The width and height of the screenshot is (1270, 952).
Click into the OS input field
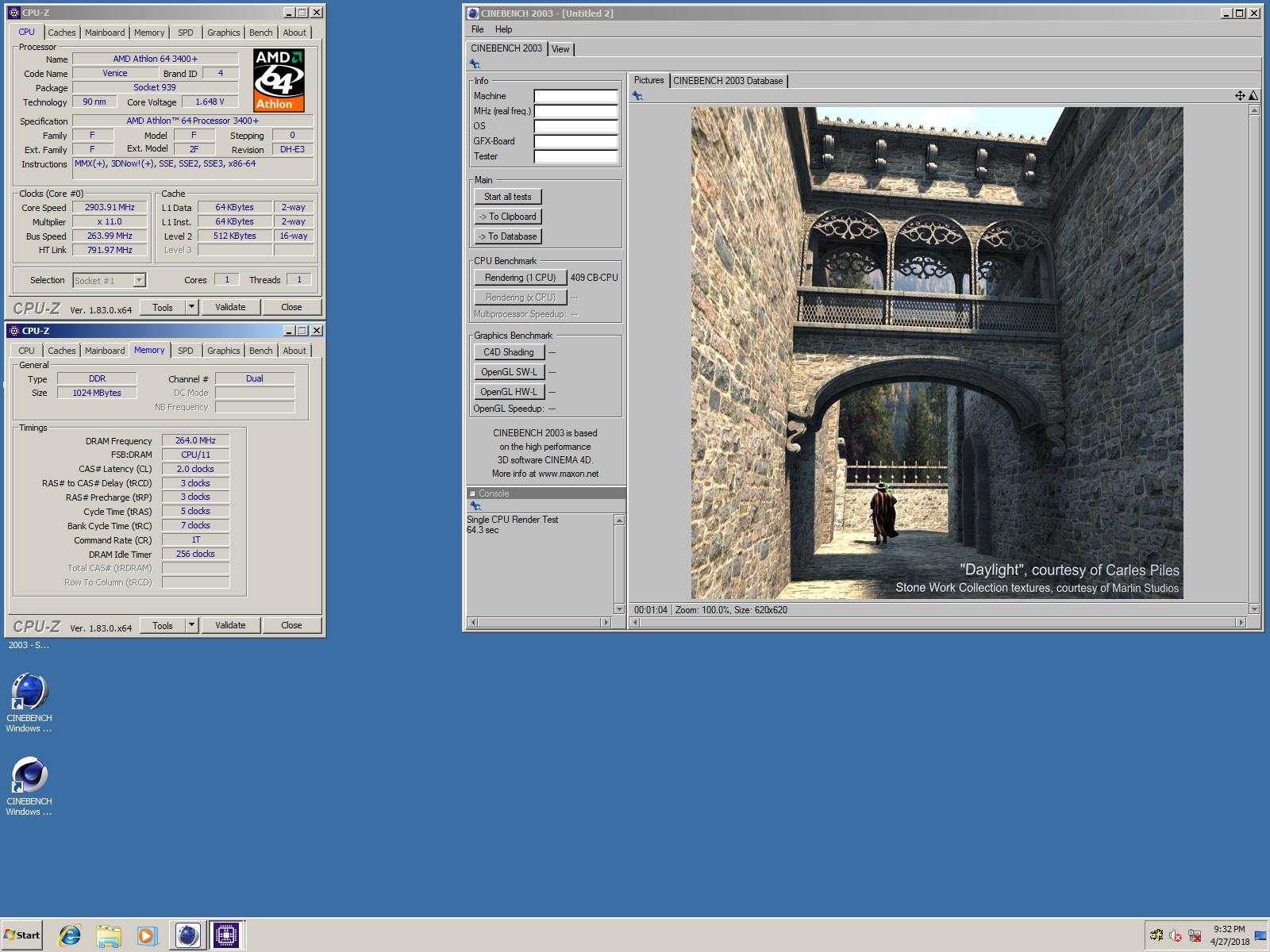(x=575, y=126)
